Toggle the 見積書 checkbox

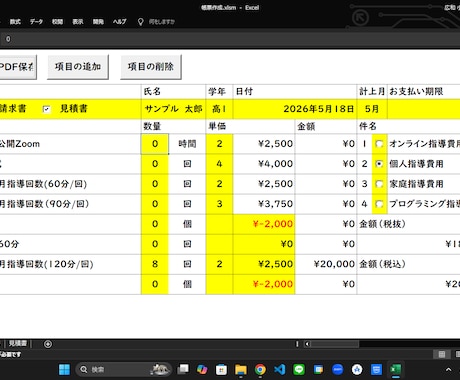[47, 109]
